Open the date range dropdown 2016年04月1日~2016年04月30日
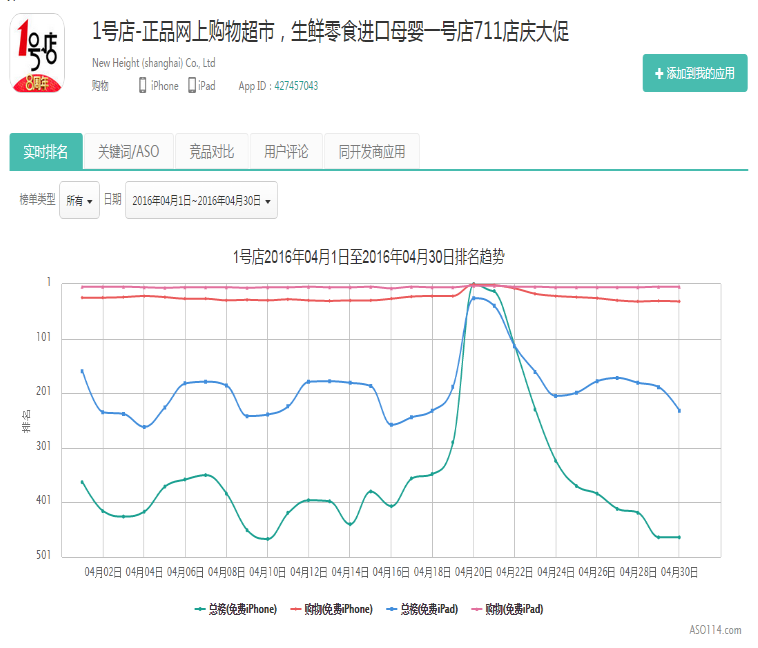This screenshot has width=758, height=648. pyautogui.click(x=201, y=200)
